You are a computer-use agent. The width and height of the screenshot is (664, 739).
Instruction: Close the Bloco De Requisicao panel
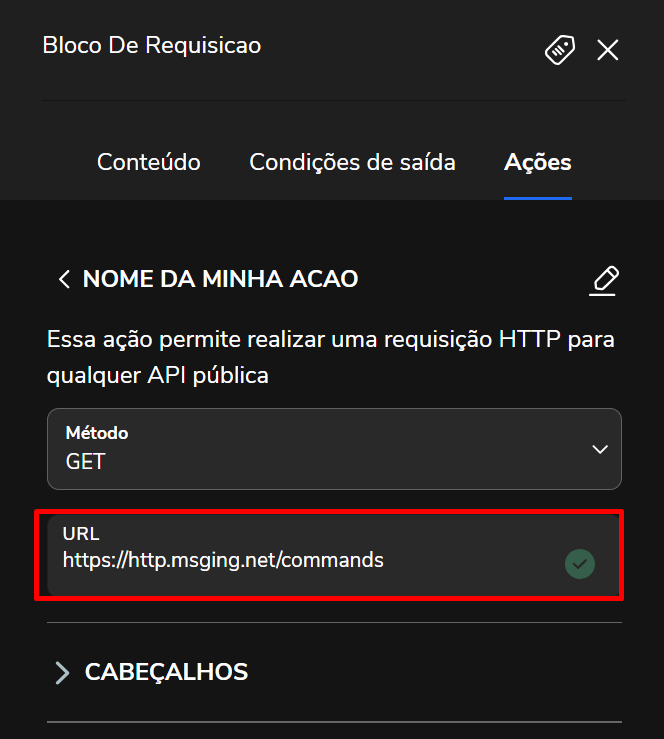[608, 50]
